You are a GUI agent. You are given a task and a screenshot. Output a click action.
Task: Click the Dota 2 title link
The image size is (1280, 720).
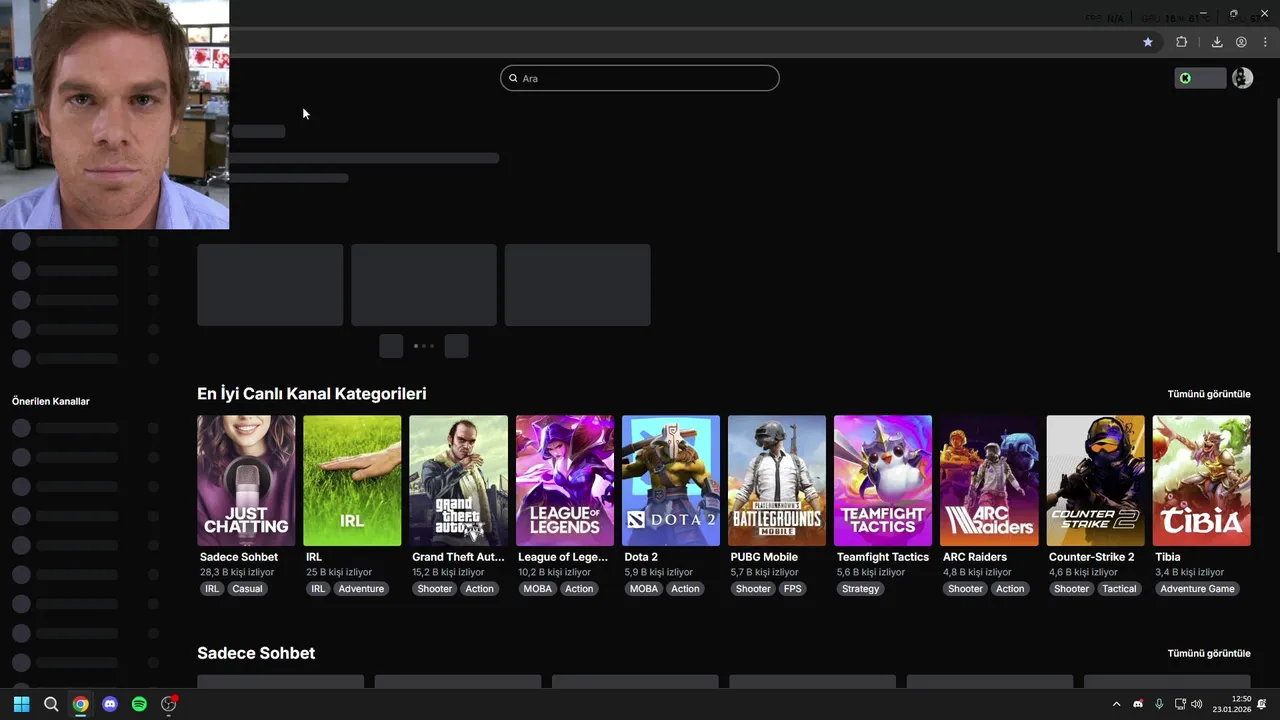[641, 557]
